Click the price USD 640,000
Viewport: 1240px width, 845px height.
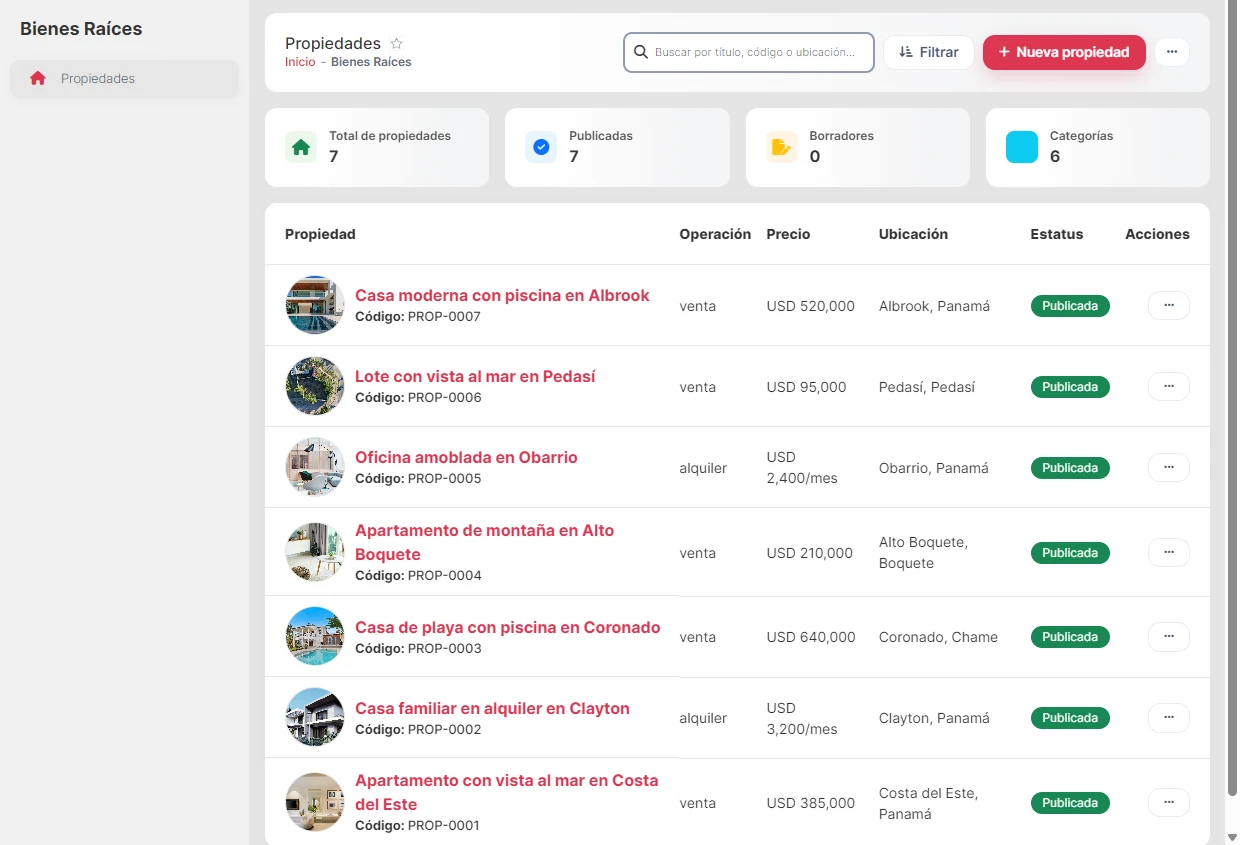coord(811,637)
